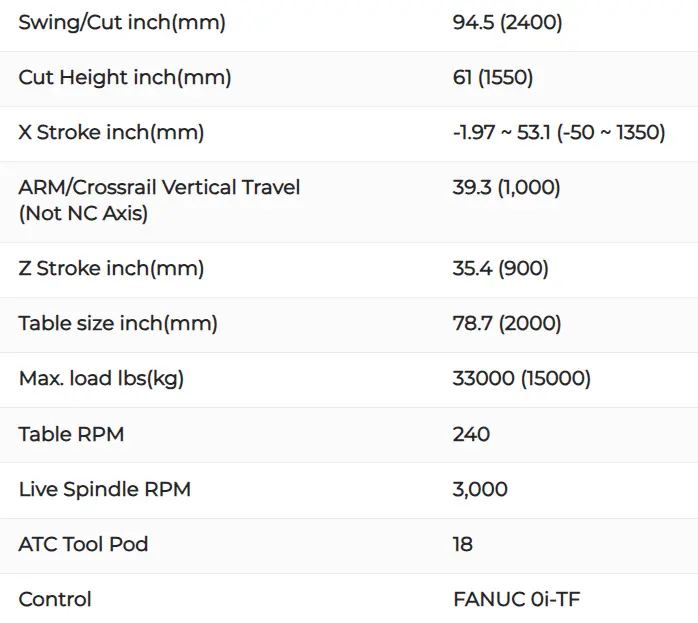The image size is (698, 623).
Task: Click the ATC Tool Pod label
Action: click(83, 544)
